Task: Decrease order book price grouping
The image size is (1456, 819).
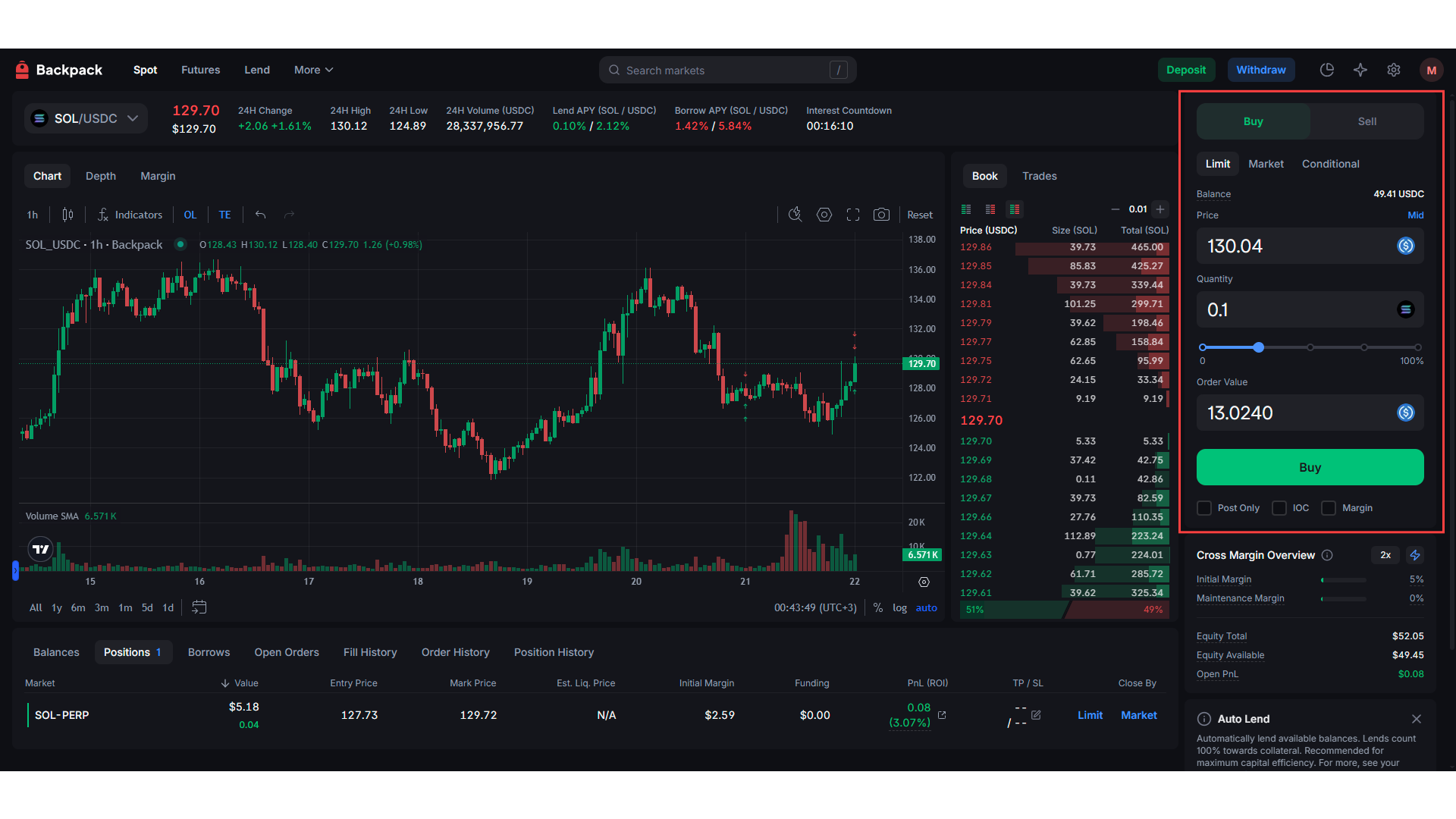Action: 1115,209
